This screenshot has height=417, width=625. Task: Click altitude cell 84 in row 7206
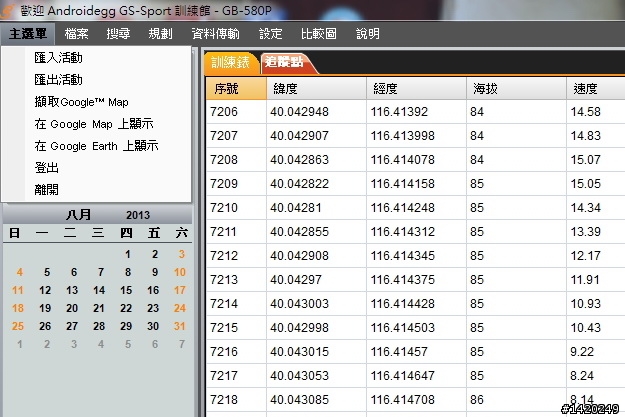click(517, 112)
